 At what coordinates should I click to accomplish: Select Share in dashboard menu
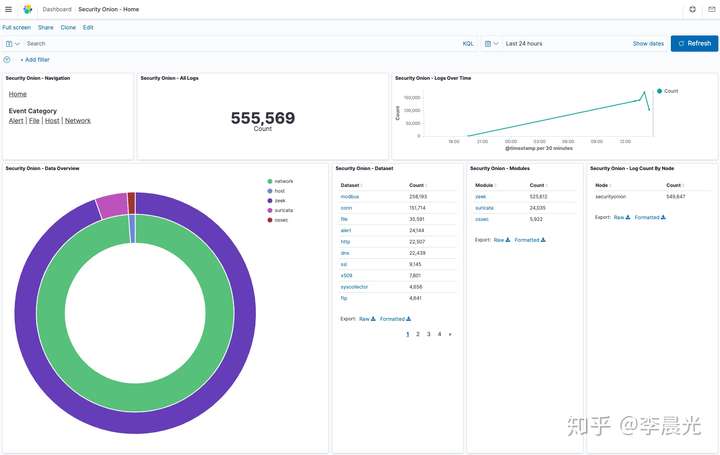coord(45,28)
